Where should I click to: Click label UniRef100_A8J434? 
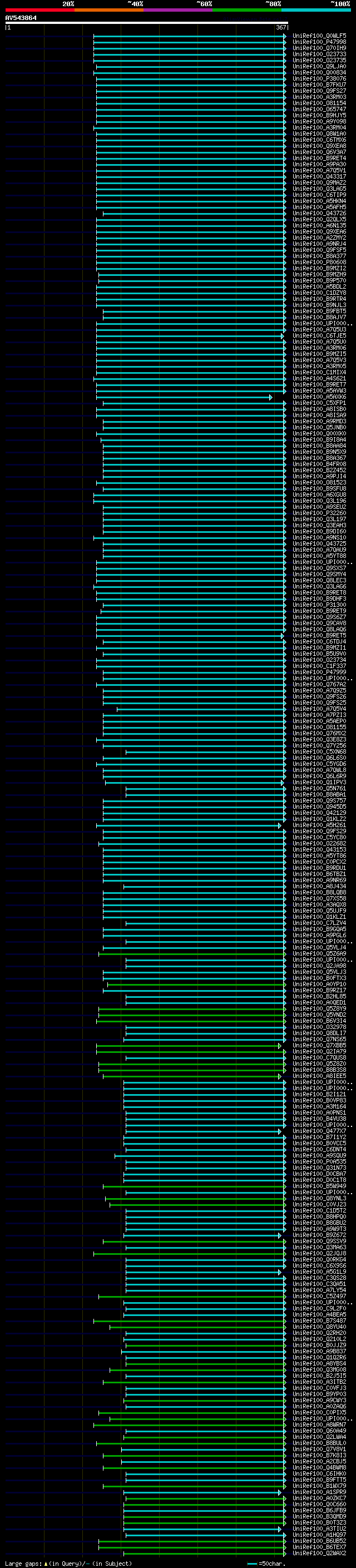click(319, 886)
